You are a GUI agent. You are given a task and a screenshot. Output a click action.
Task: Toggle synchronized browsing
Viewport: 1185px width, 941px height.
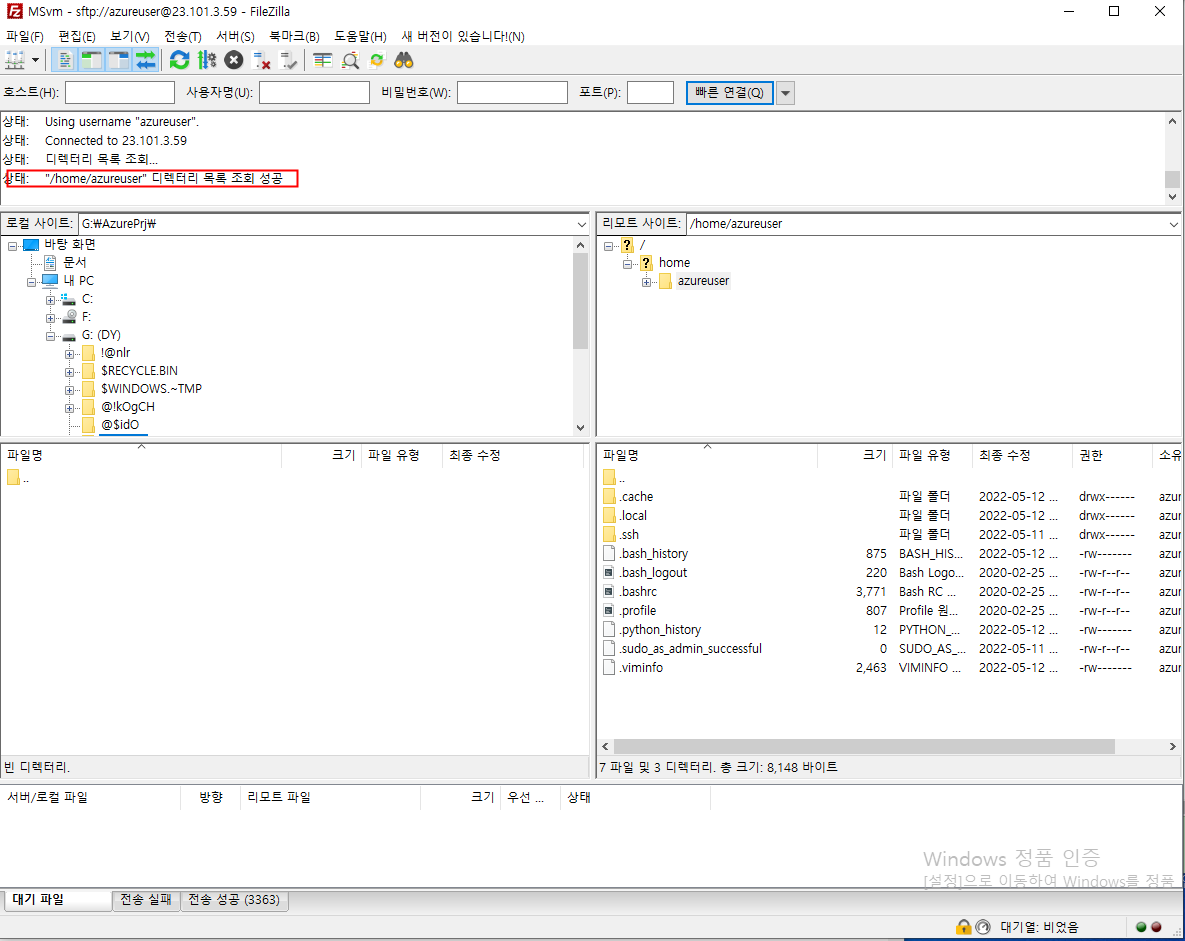point(377,60)
